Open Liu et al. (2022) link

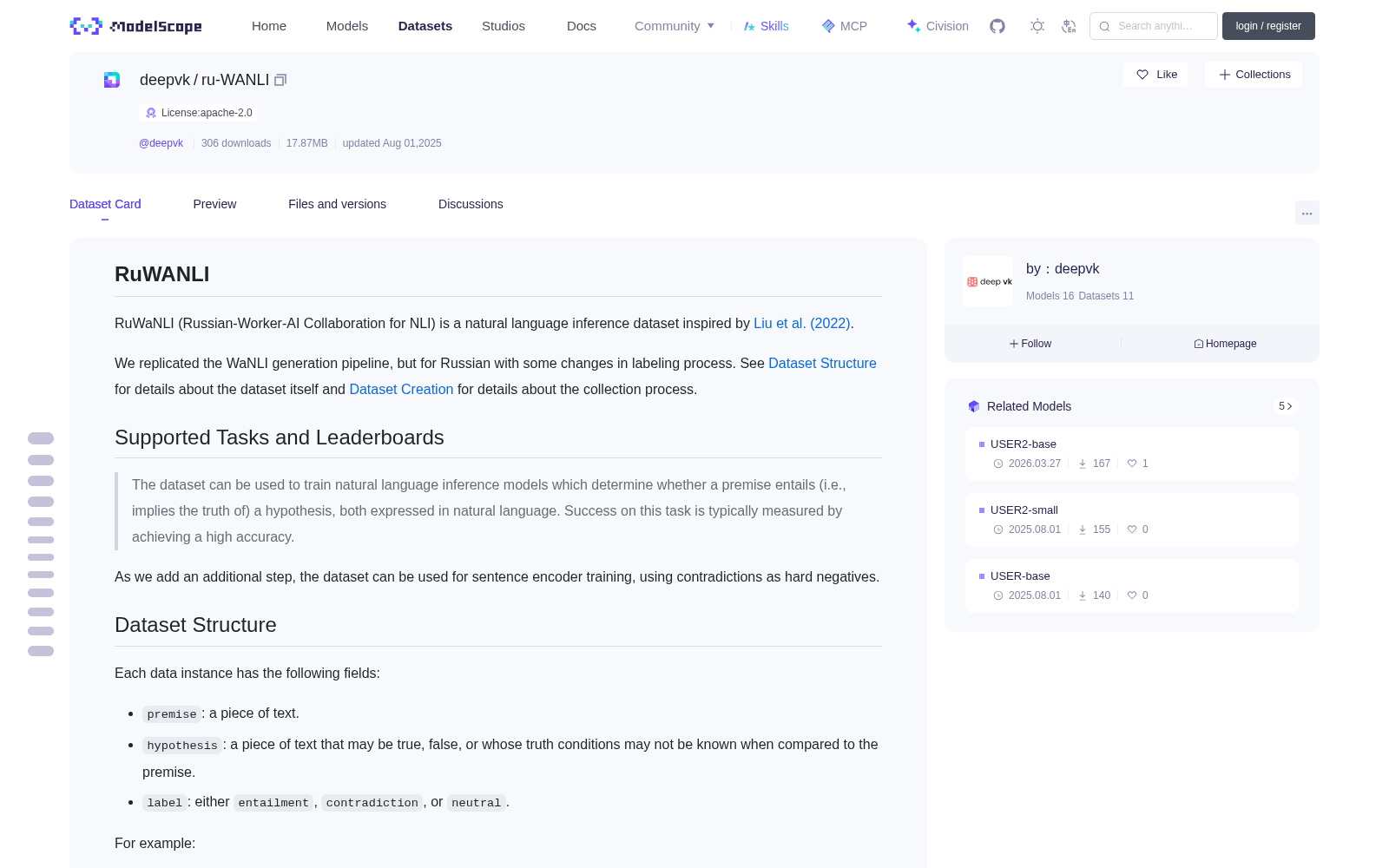802,323
